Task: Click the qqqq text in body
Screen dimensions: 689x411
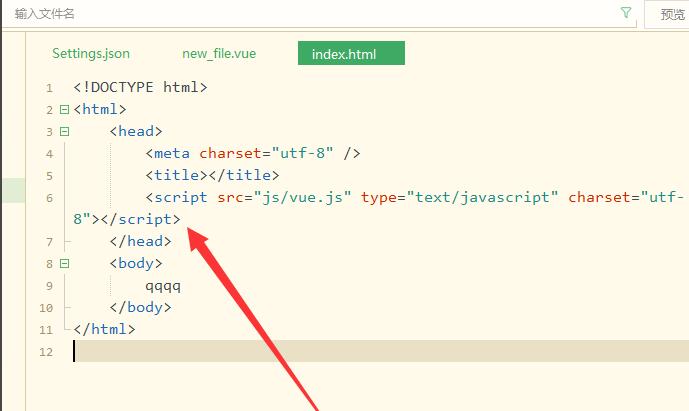Action: [163, 286]
